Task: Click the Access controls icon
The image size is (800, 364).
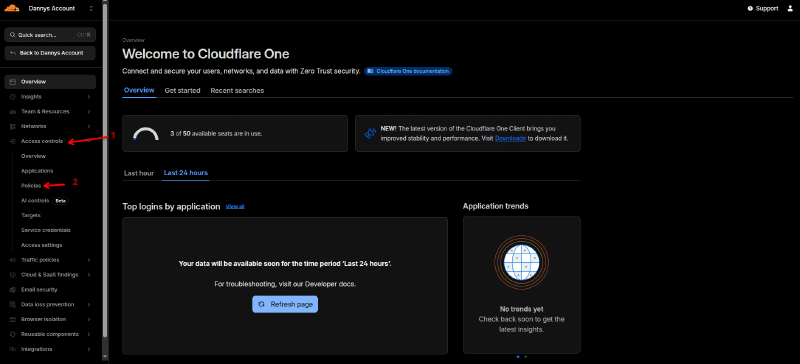Action: click(13, 141)
